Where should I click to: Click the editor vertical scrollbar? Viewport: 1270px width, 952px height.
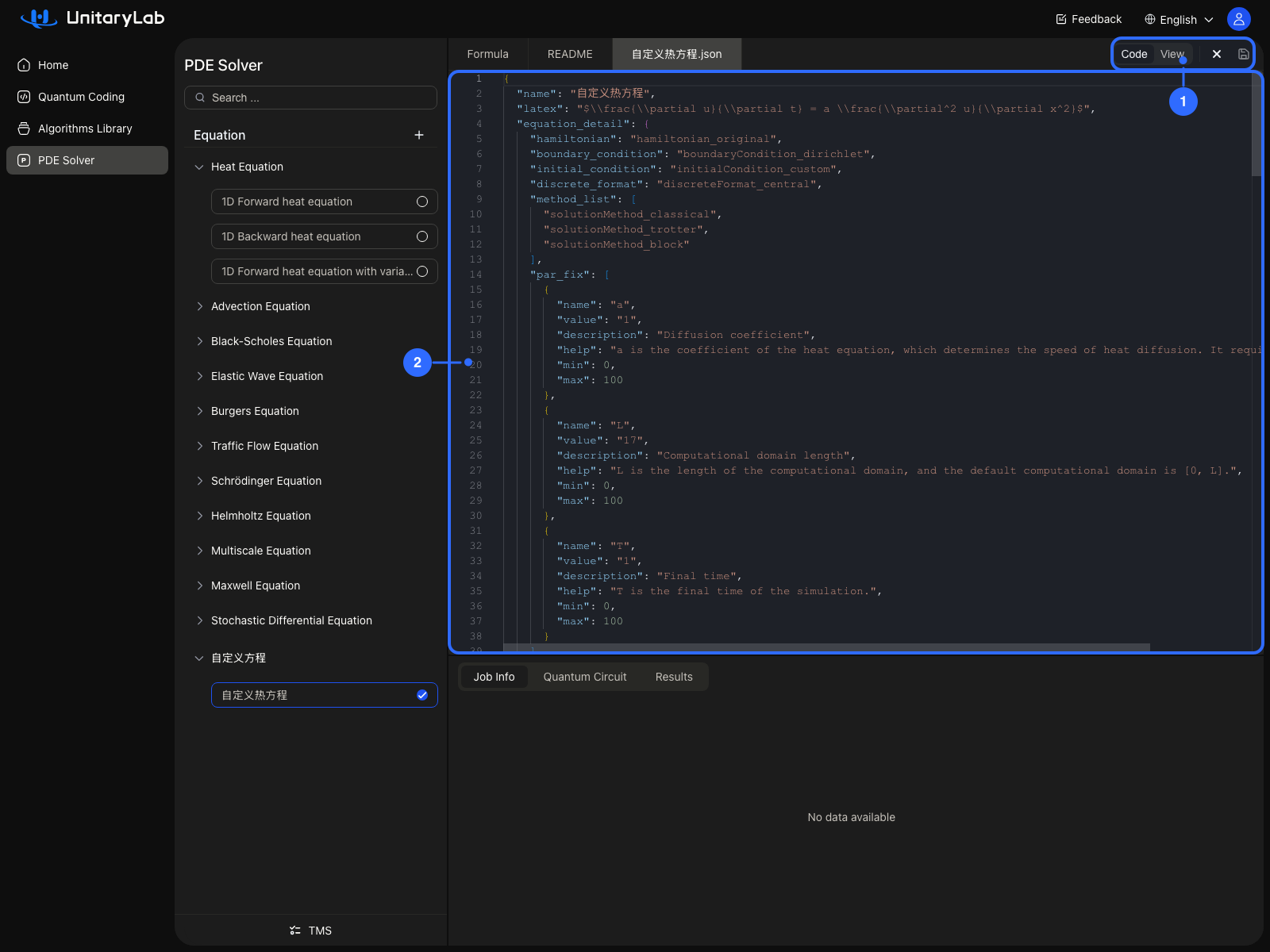click(x=1257, y=125)
